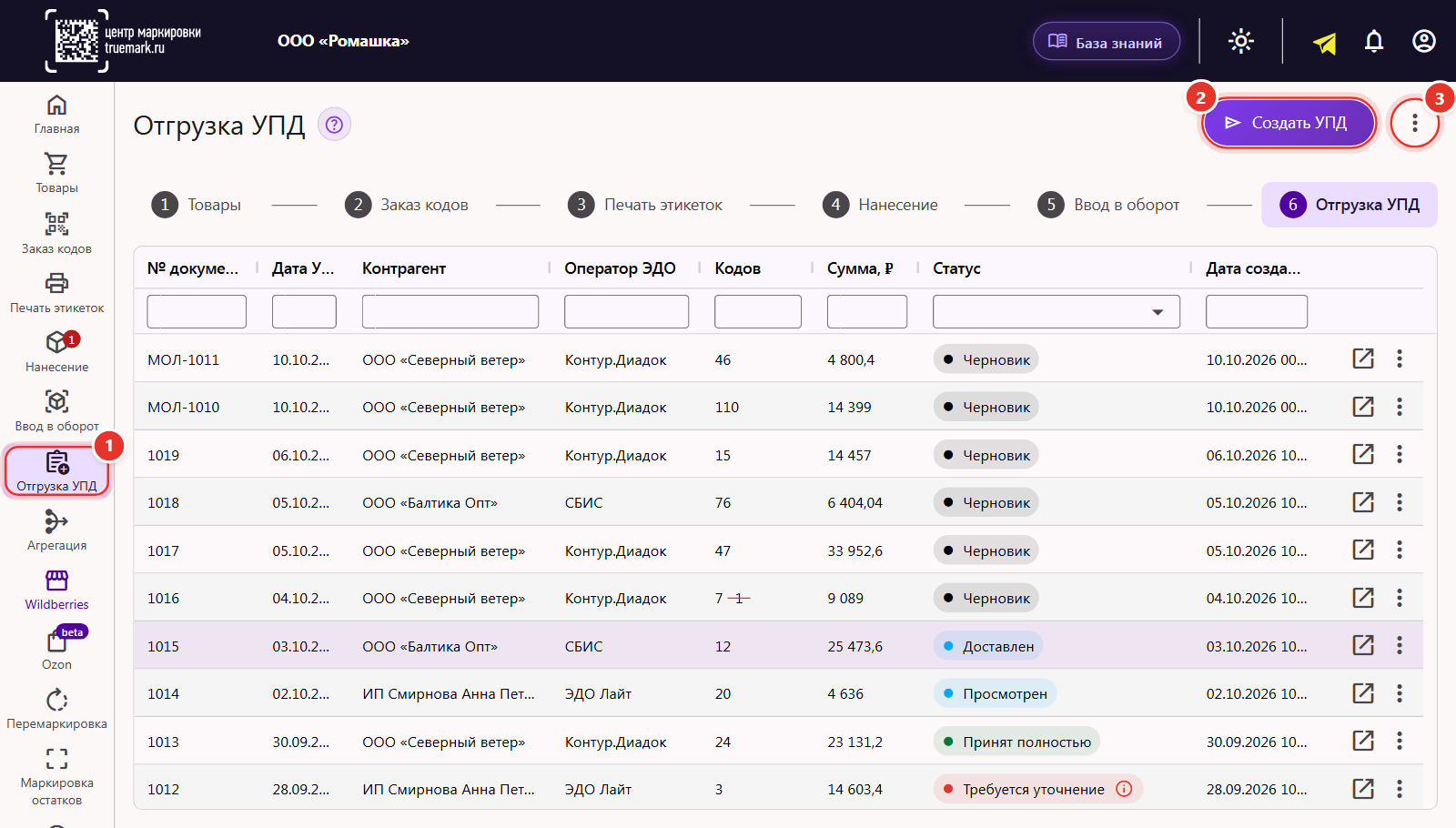Open notifications bell

[1374, 41]
